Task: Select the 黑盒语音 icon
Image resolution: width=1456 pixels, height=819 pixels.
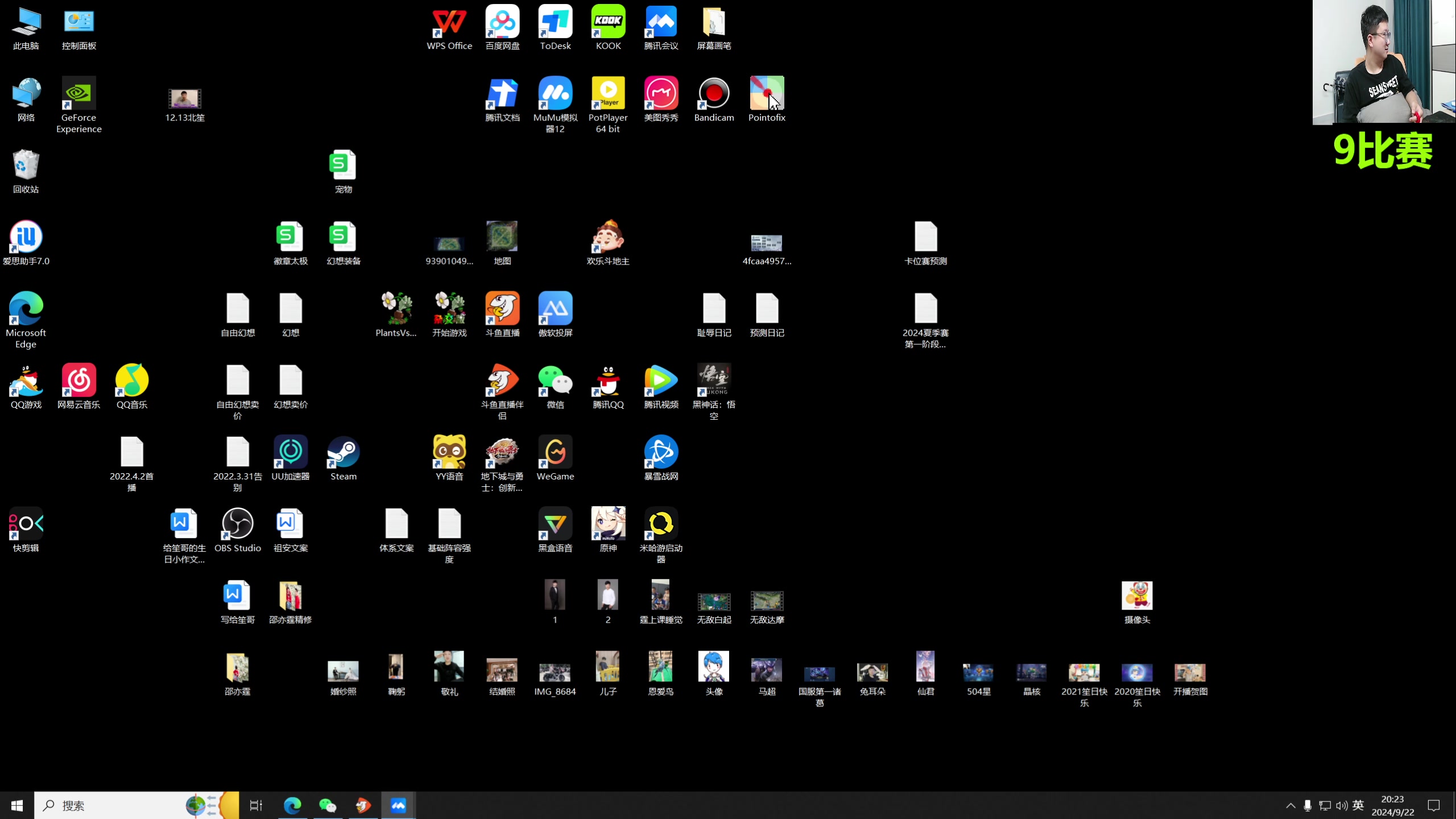Action: [555, 530]
